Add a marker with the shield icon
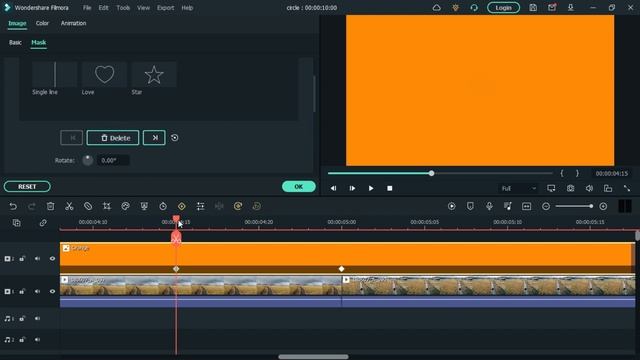640x360 pixels. [x=470, y=206]
